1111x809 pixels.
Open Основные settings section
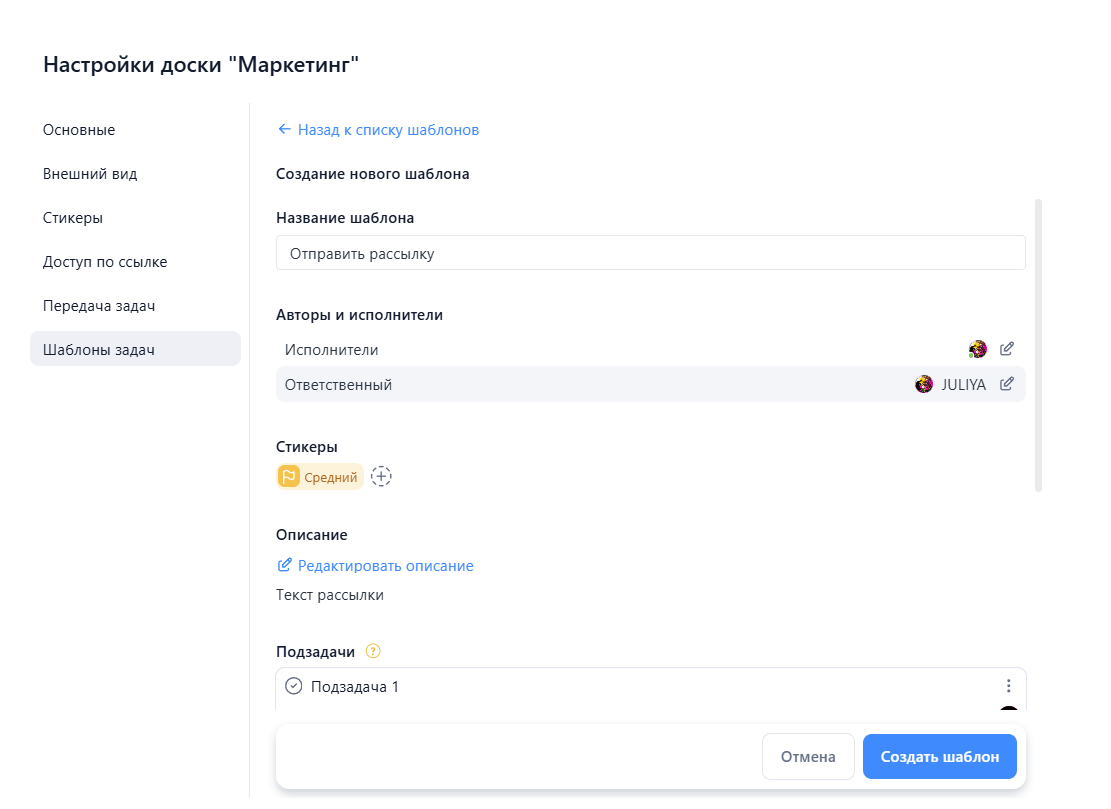click(78, 129)
